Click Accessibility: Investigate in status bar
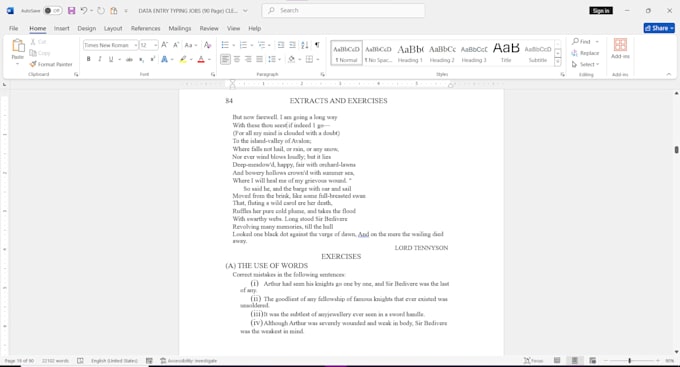The height and width of the screenshot is (367, 680). (189, 360)
